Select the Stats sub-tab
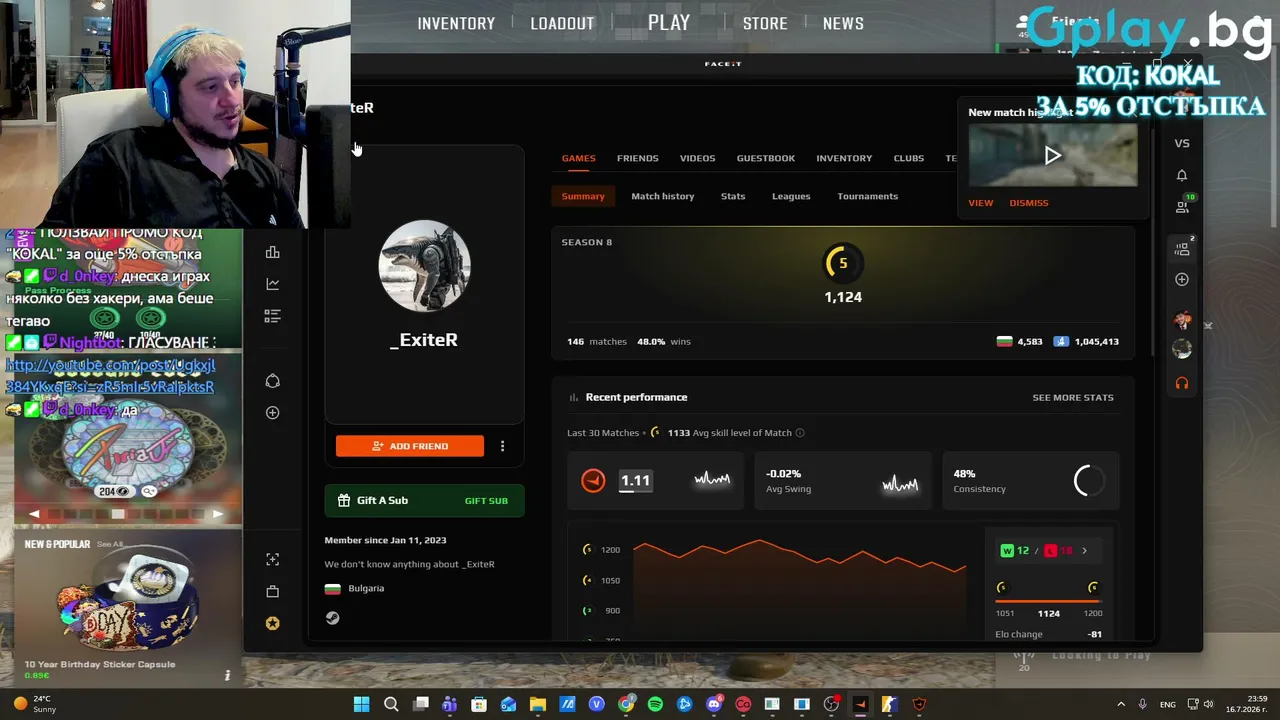The image size is (1280, 720). [x=733, y=196]
